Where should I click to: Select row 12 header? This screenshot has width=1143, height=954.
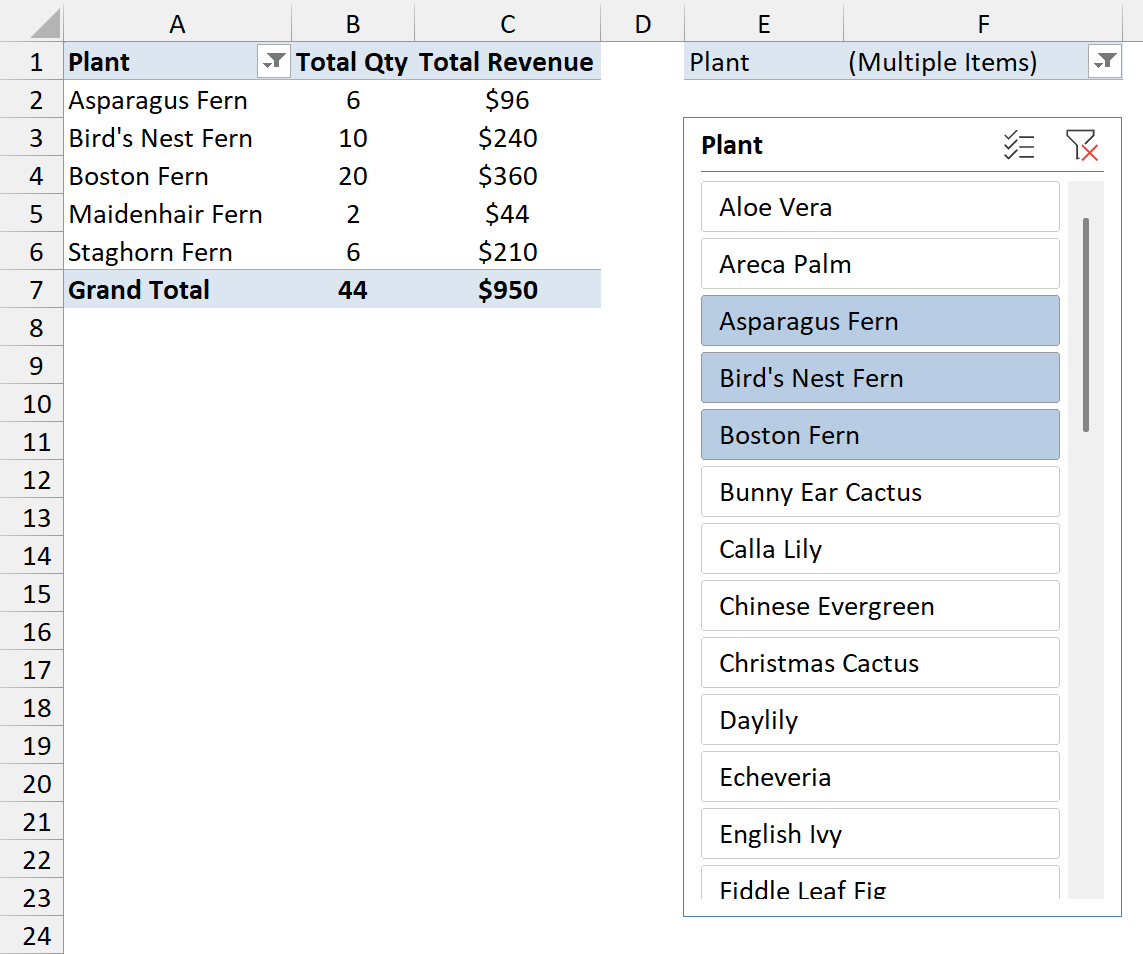[x=32, y=480]
